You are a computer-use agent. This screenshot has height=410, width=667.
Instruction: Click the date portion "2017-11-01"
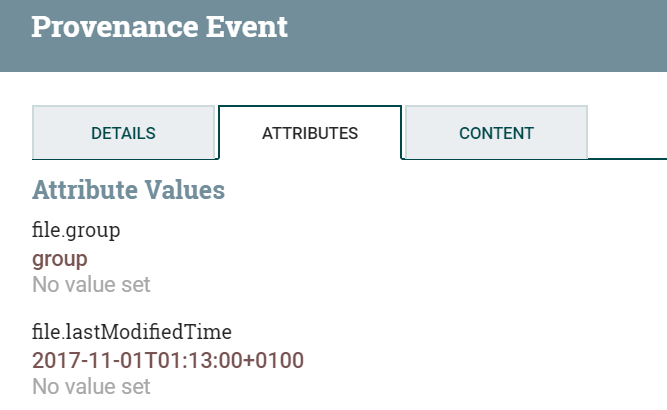(78, 359)
